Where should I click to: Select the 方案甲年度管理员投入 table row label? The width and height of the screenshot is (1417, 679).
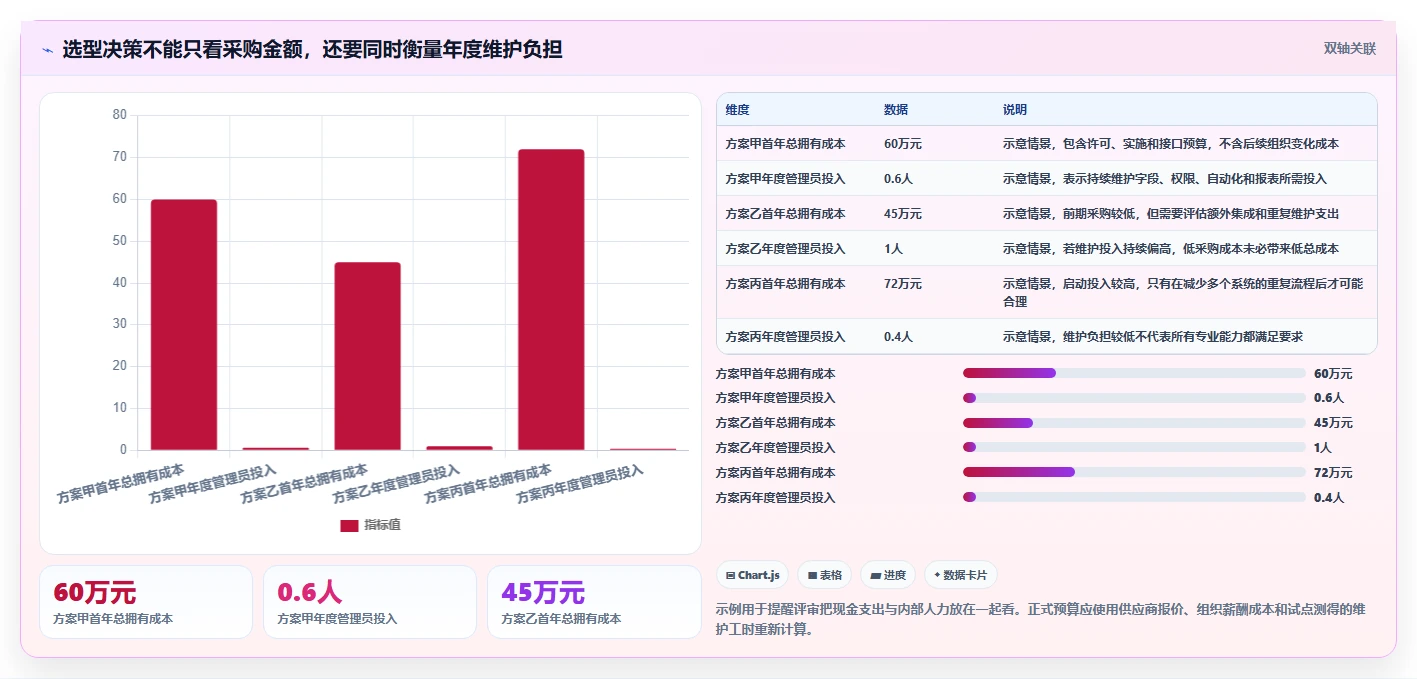785,179
